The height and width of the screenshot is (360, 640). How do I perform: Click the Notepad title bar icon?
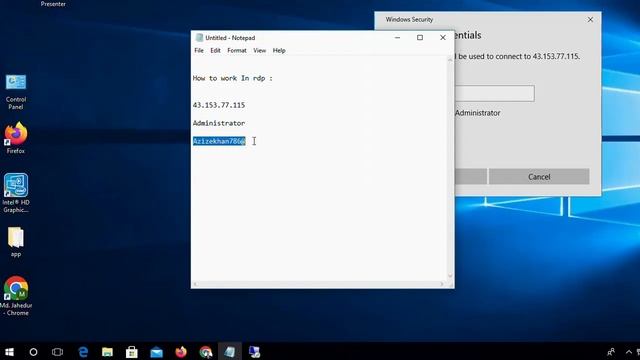coord(199,38)
